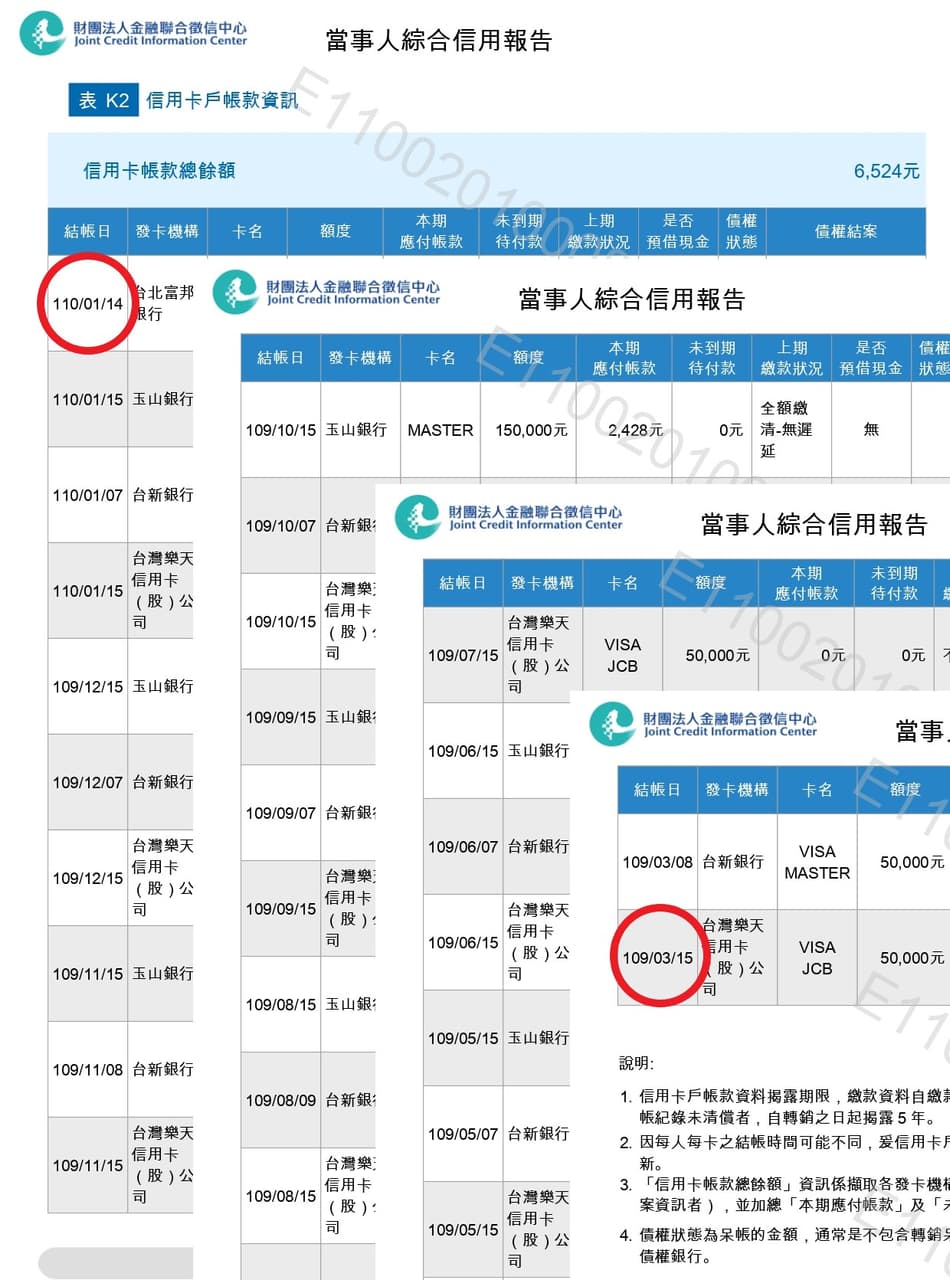The height and width of the screenshot is (1280, 950).
Task: Select the 全額繳清-無遲延 payment status cell
Action: [792, 430]
